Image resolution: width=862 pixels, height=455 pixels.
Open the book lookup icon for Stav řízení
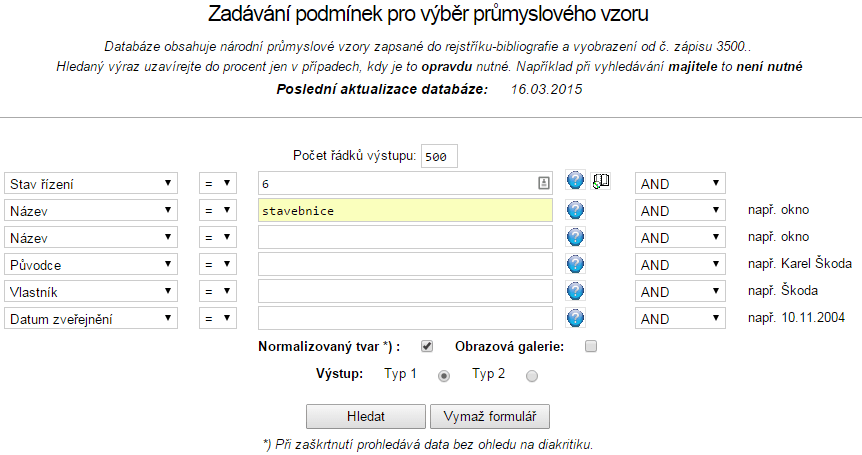click(600, 181)
